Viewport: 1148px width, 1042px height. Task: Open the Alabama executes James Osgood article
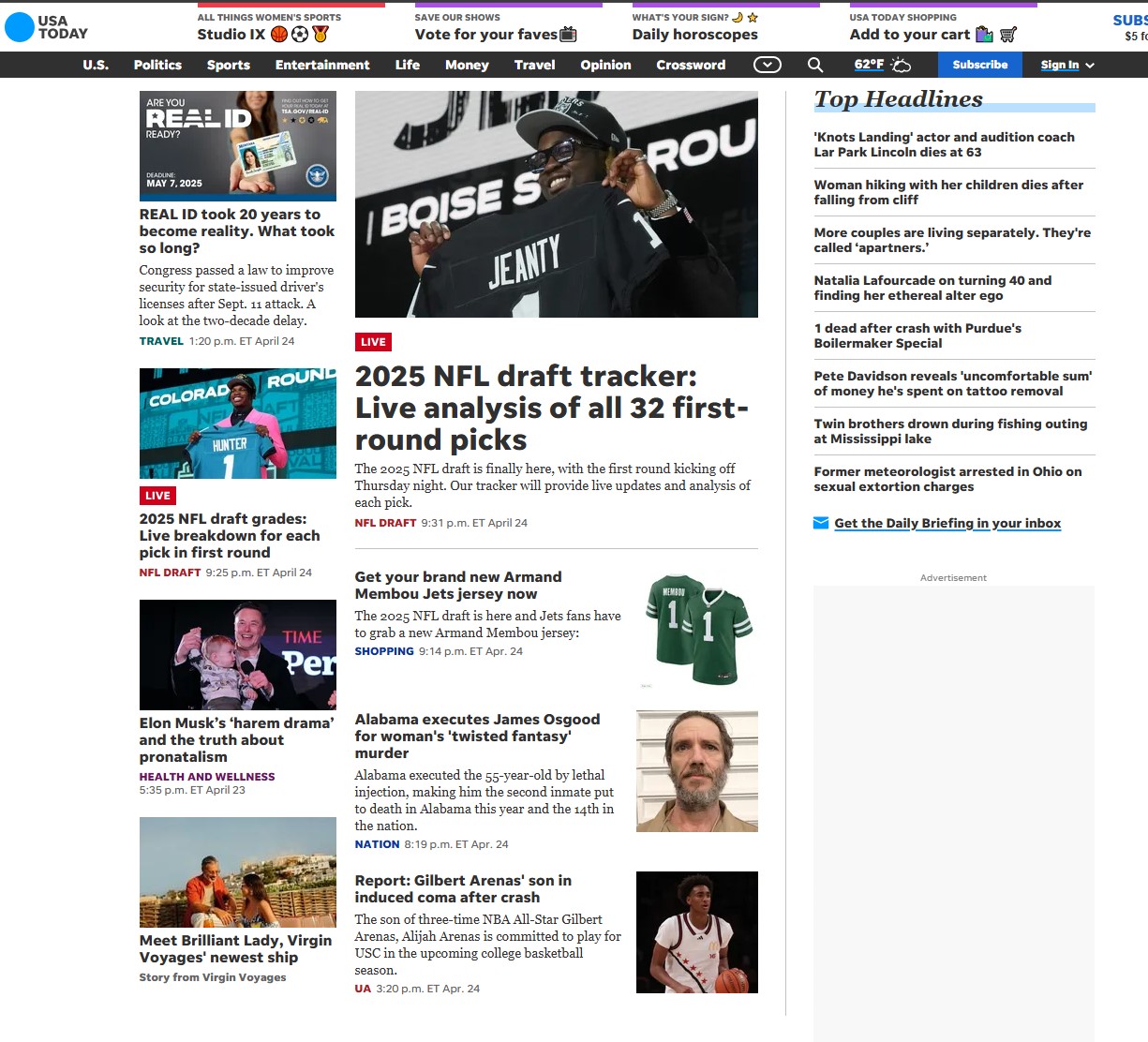tap(477, 736)
